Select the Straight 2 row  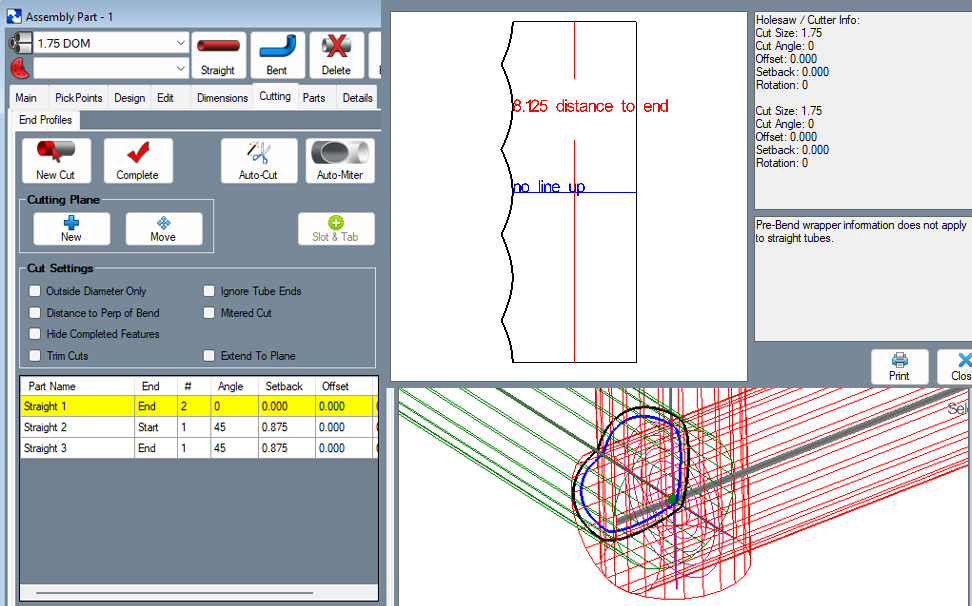pyautogui.click(x=198, y=427)
